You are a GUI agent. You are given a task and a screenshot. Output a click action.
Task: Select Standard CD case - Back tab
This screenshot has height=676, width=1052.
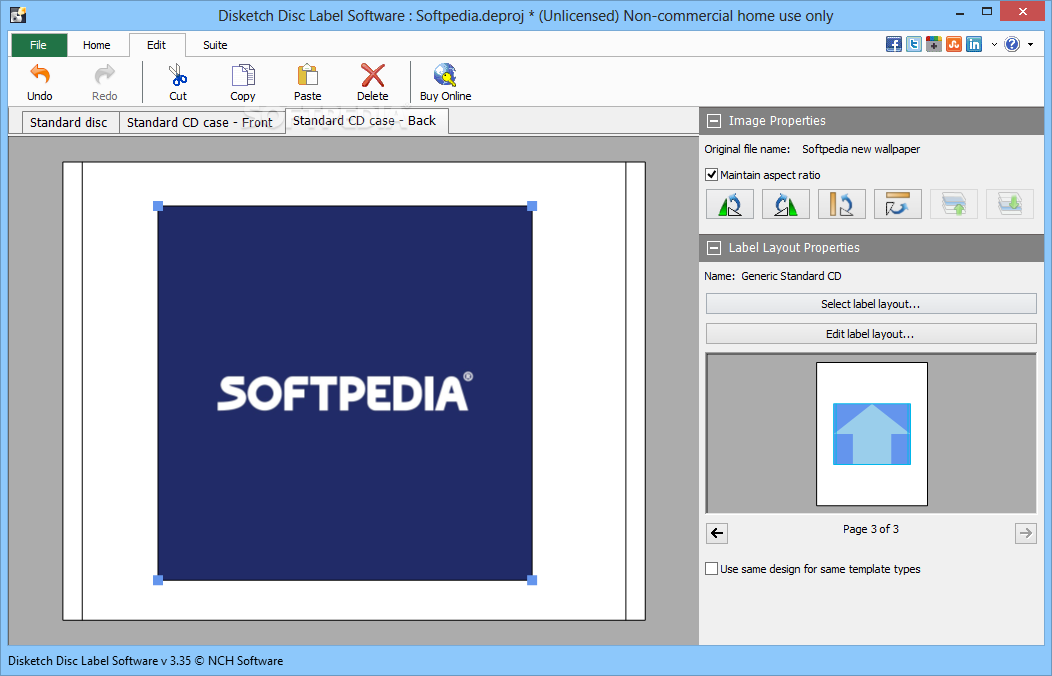364,121
